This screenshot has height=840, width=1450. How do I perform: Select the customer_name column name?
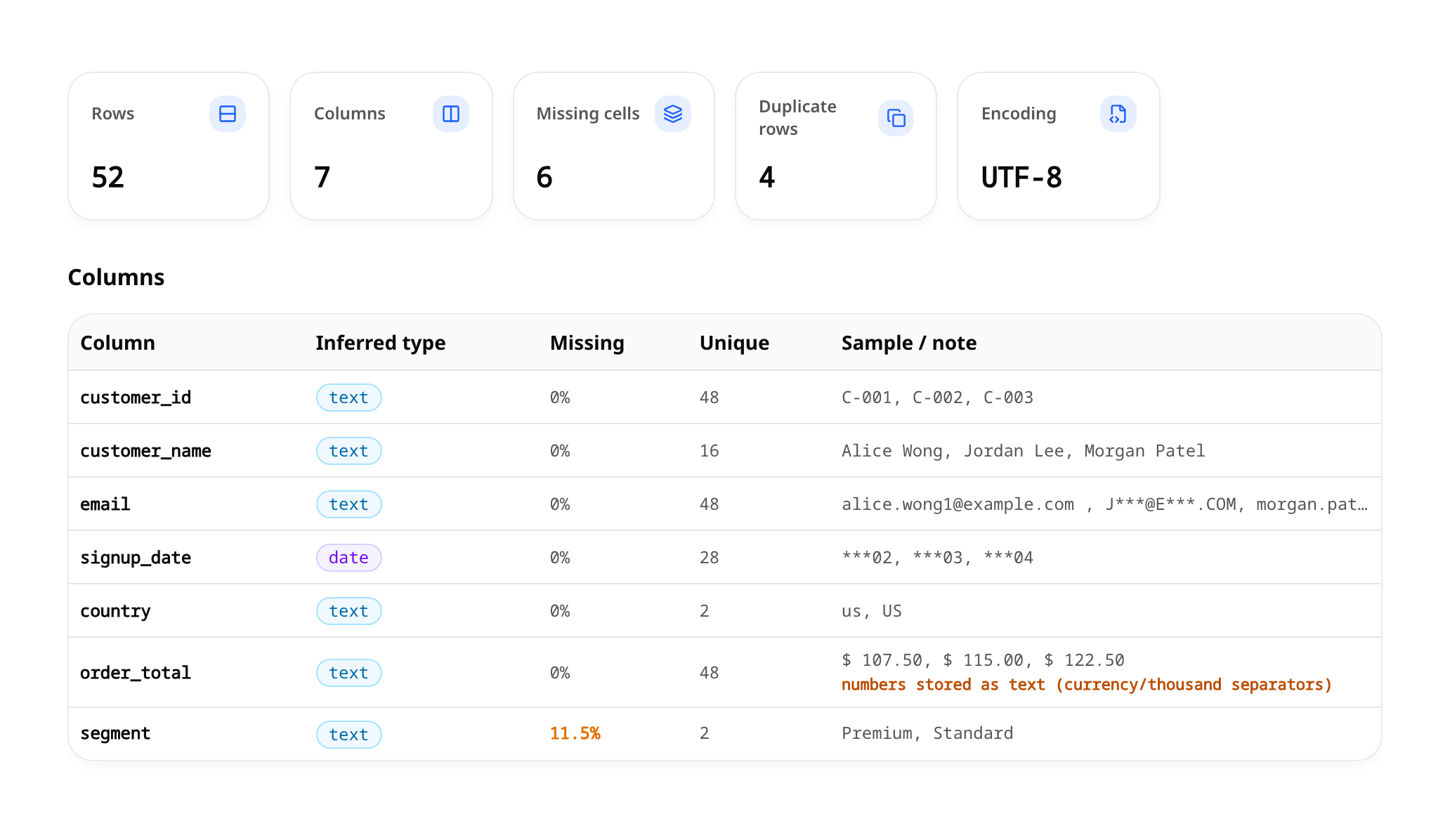tap(145, 451)
